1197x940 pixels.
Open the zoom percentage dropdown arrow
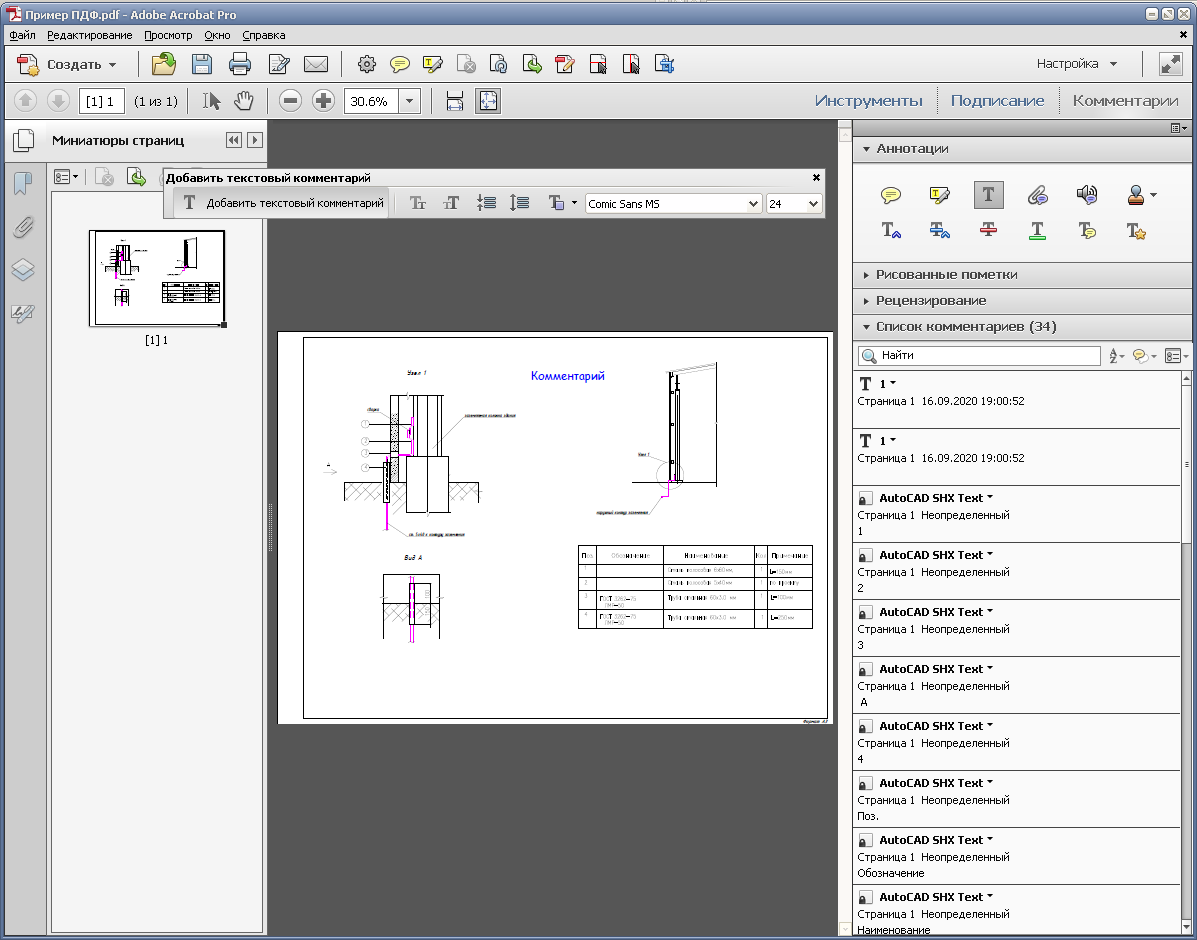click(410, 101)
